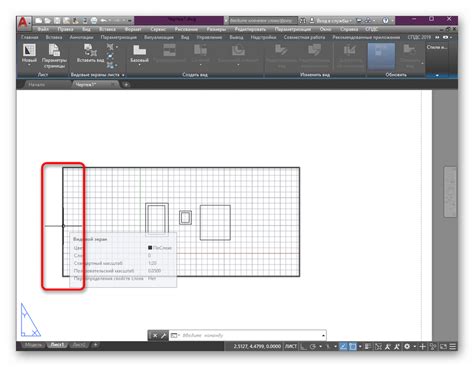Open the Справка menu
The image size is (474, 367).
[349, 29]
